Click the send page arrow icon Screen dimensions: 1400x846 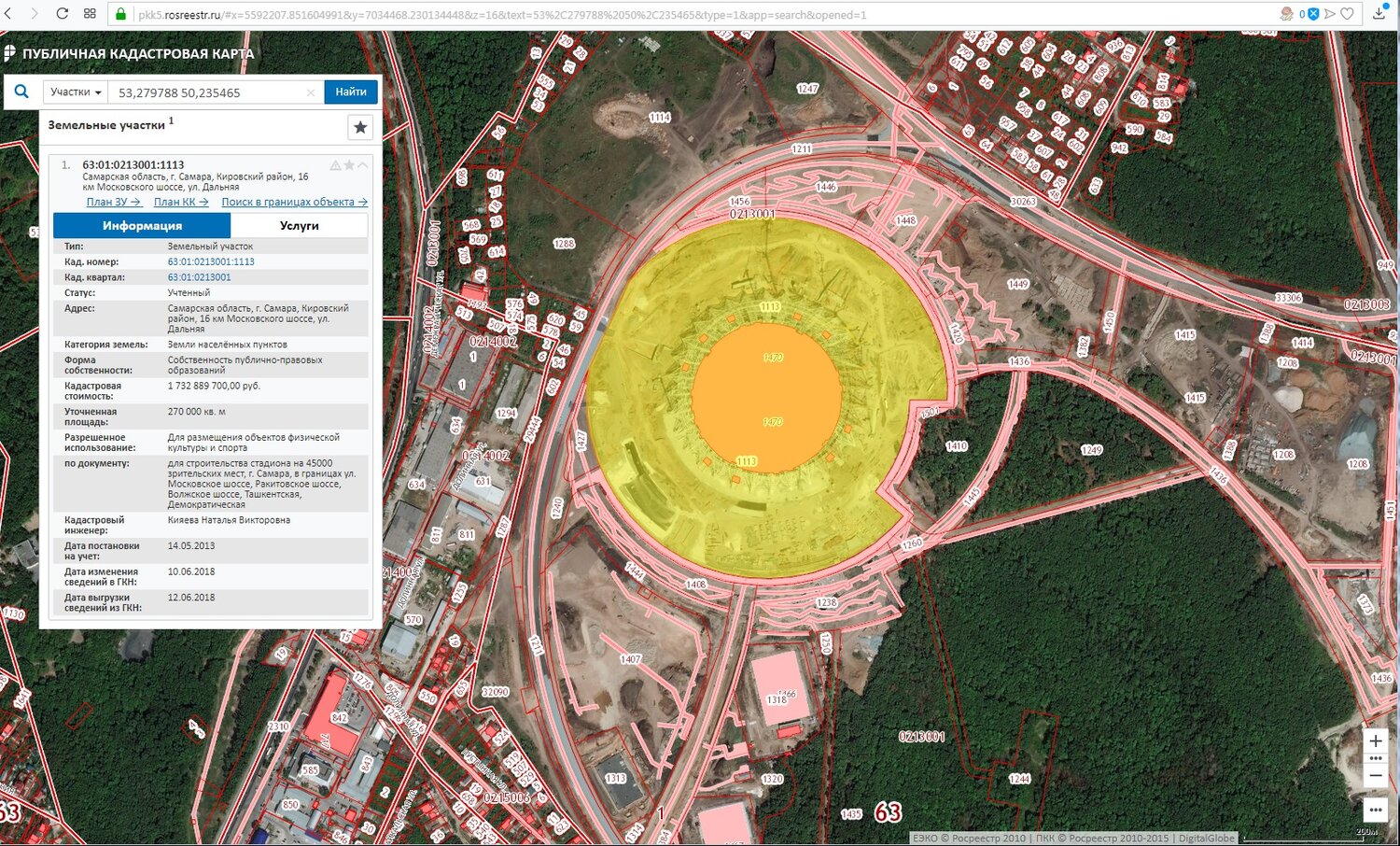pos(1330,14)
